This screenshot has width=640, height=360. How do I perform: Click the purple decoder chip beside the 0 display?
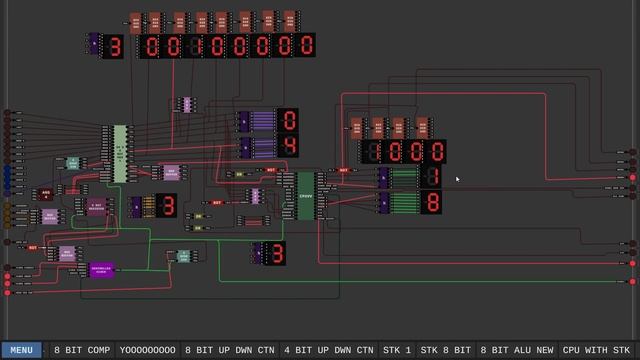(244, 122)
